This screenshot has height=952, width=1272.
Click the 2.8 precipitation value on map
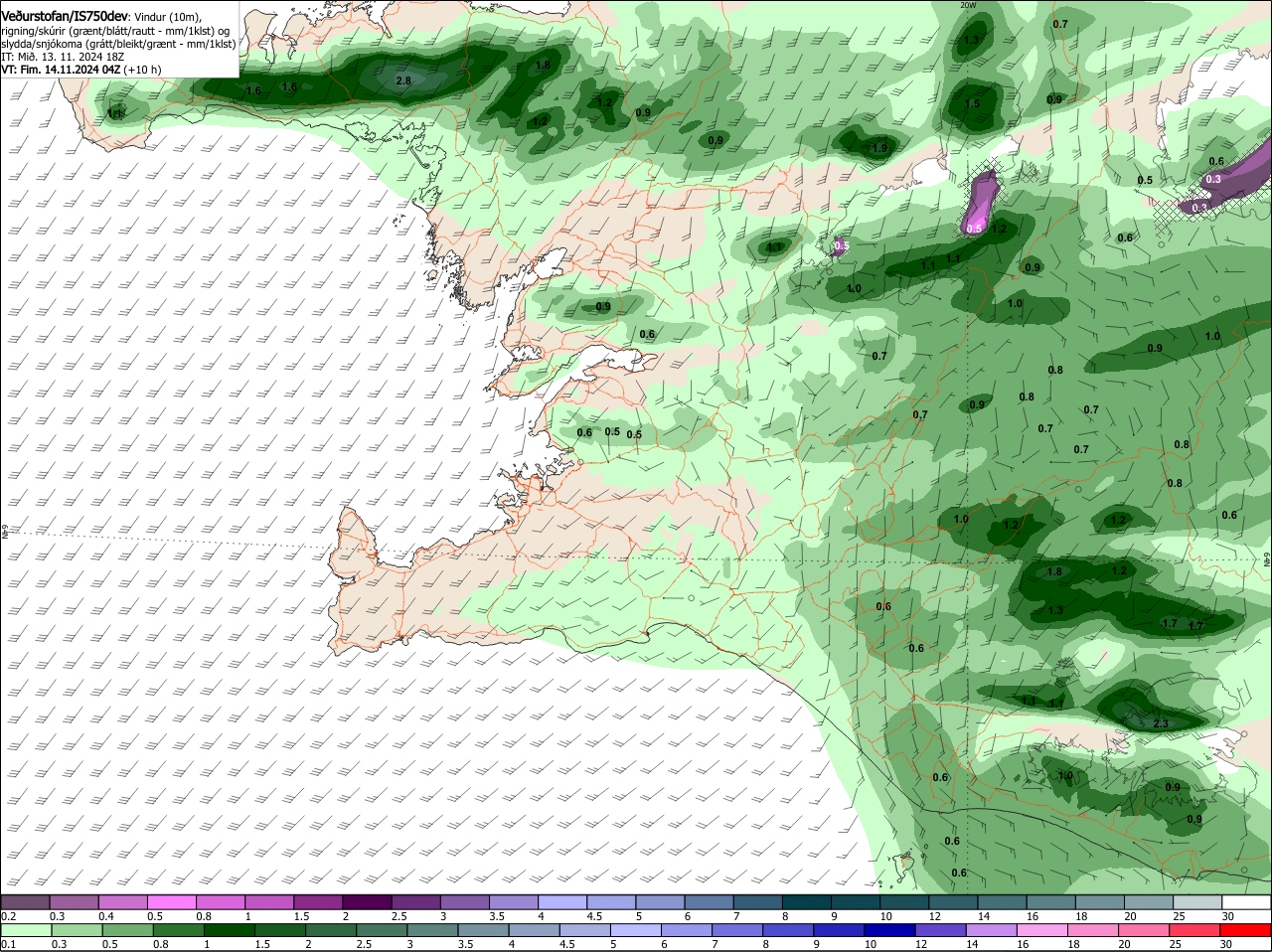click(403, 80)
